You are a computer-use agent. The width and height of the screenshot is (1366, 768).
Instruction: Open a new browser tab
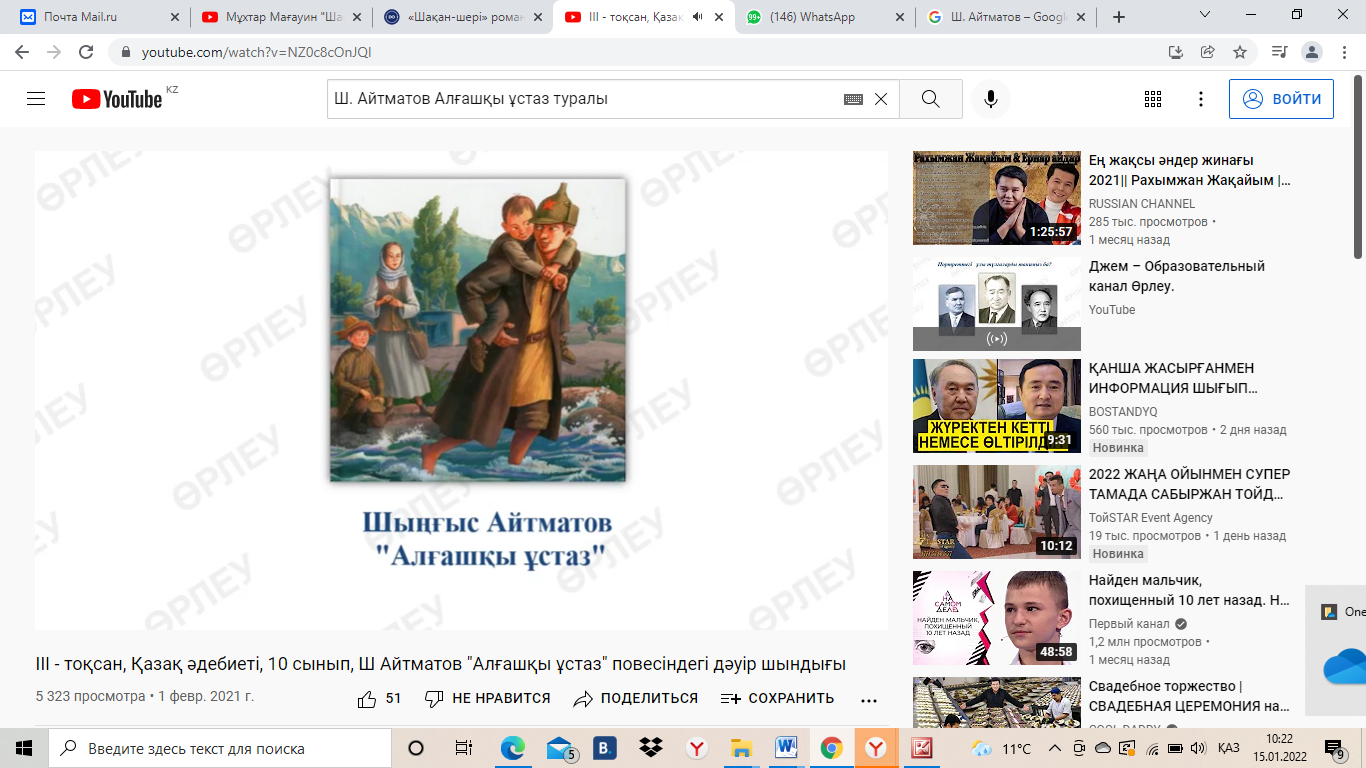[x=1119, y=17]
